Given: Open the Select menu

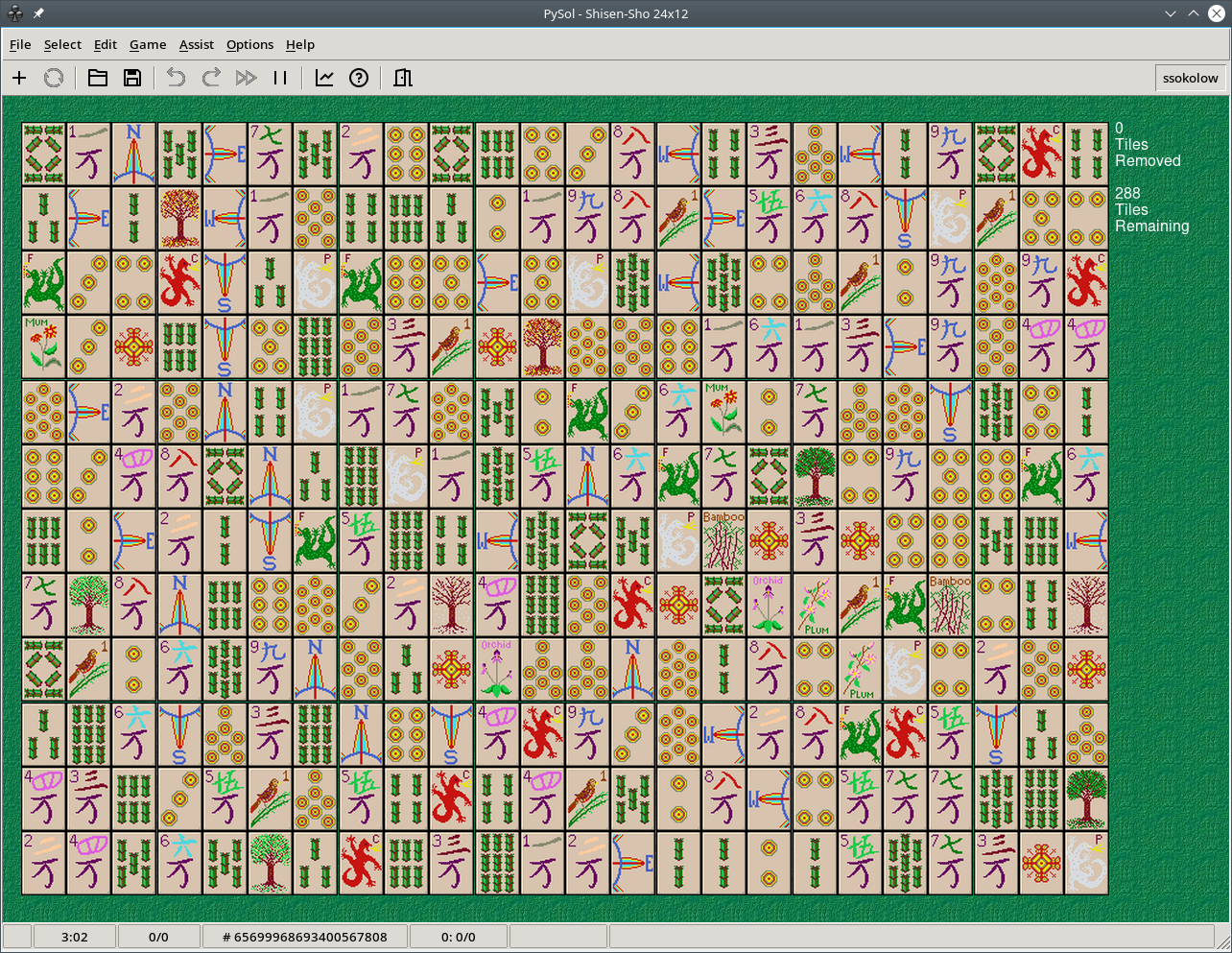Looking at the screenshot, I should coord(62,44).
